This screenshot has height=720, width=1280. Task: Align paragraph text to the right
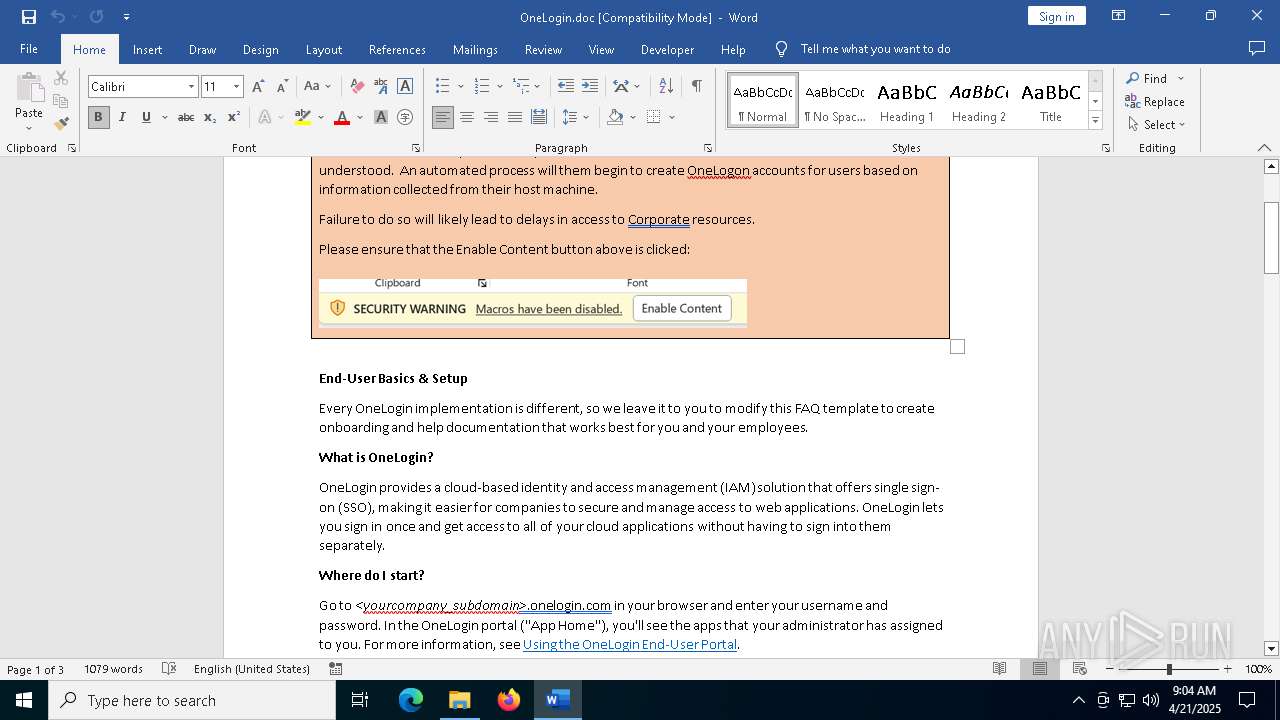[491, 117]
